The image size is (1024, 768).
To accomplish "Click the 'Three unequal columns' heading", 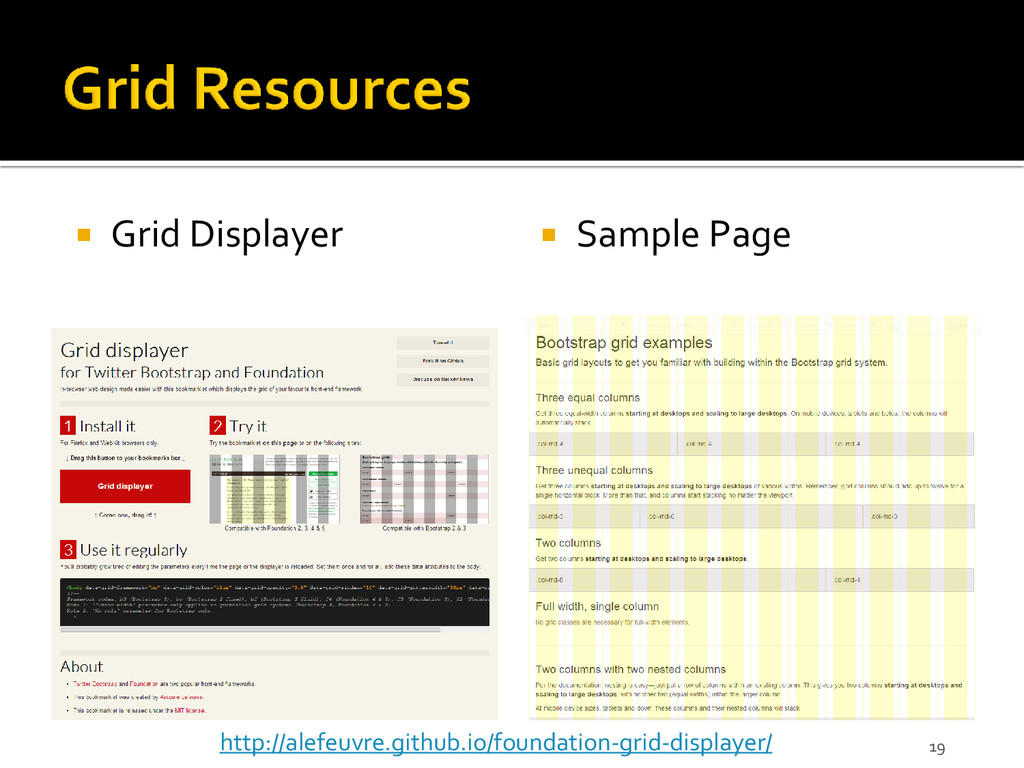I will [x=594, y=470].
